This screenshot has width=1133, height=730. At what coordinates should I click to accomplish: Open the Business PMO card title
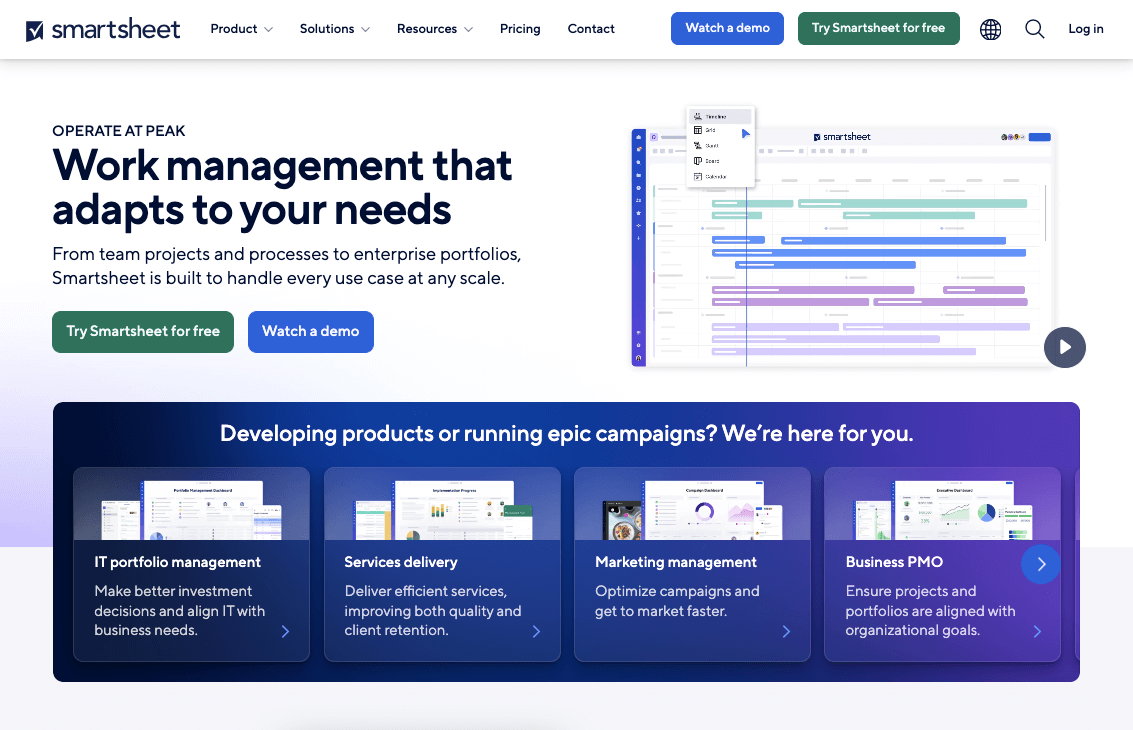[x=895, y=562]
